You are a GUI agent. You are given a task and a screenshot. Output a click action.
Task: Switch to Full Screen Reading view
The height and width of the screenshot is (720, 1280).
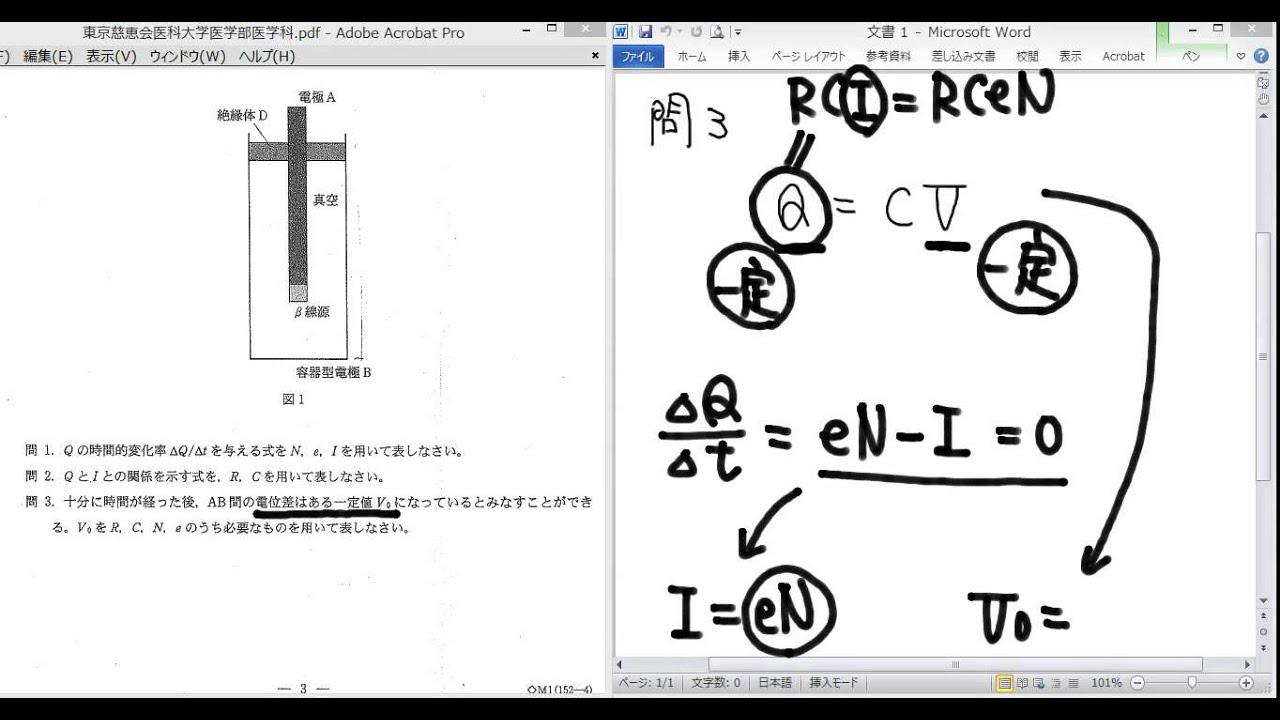coord(1022,683)
